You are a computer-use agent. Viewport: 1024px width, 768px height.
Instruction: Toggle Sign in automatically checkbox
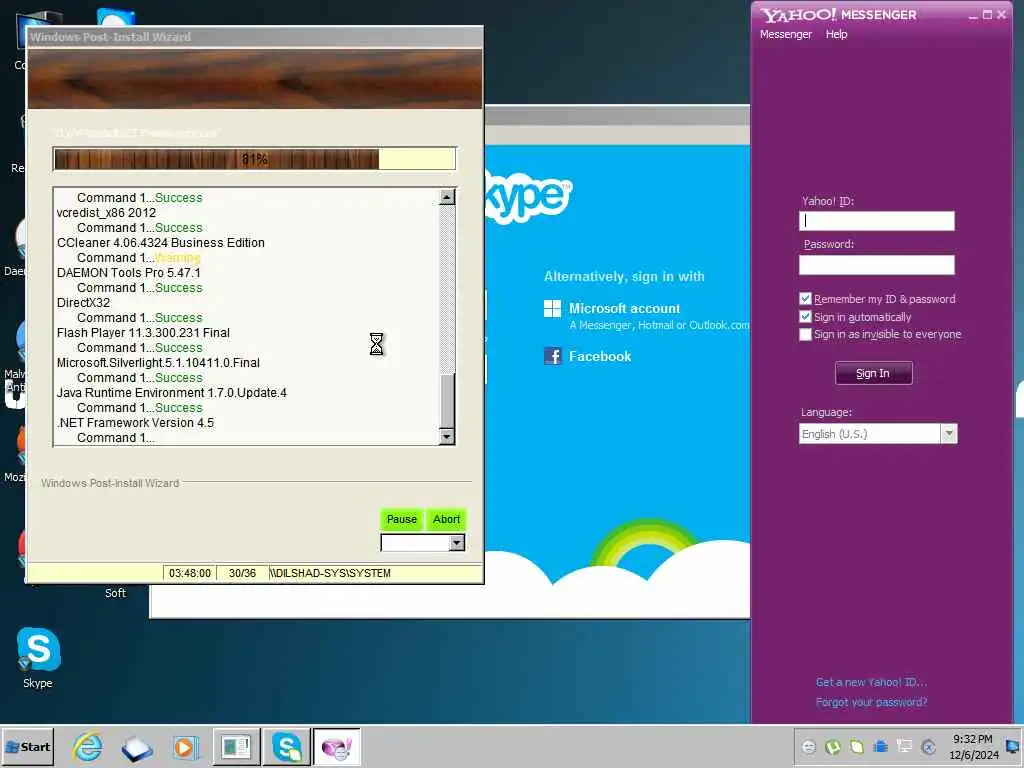pyautogui.click(x=805, y=317)
